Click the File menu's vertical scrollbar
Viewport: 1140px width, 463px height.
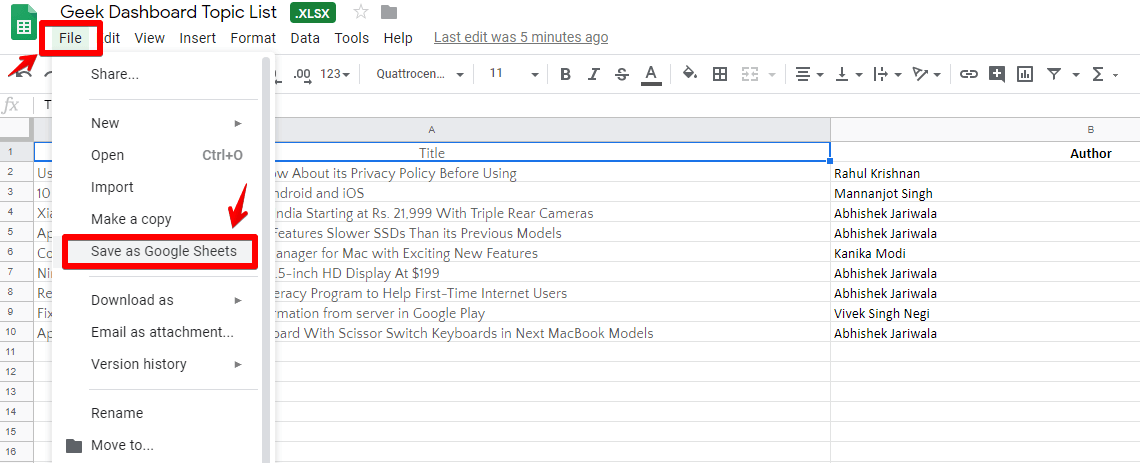click(x=266, y=258)
